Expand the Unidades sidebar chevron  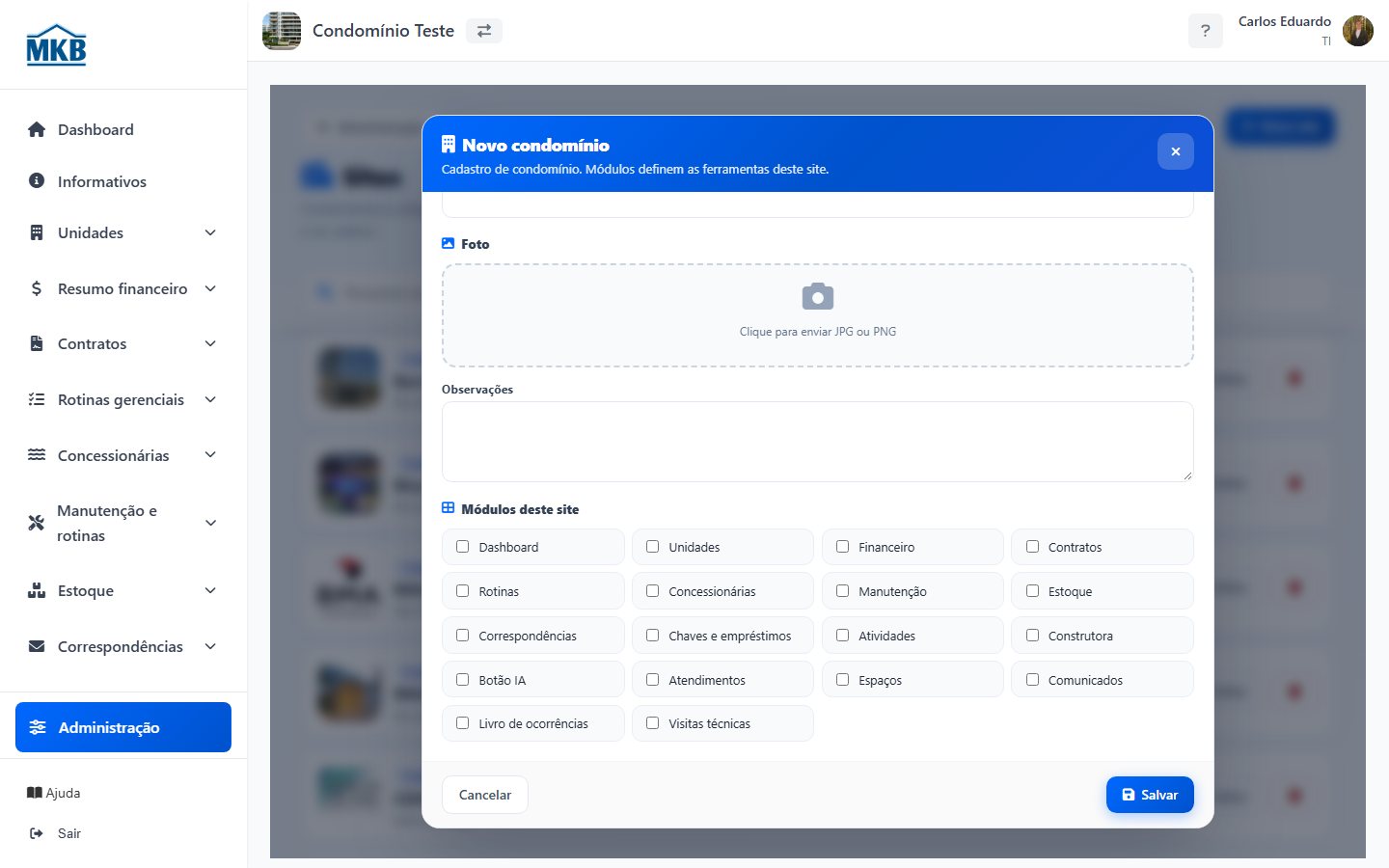(x=210, y=232)
